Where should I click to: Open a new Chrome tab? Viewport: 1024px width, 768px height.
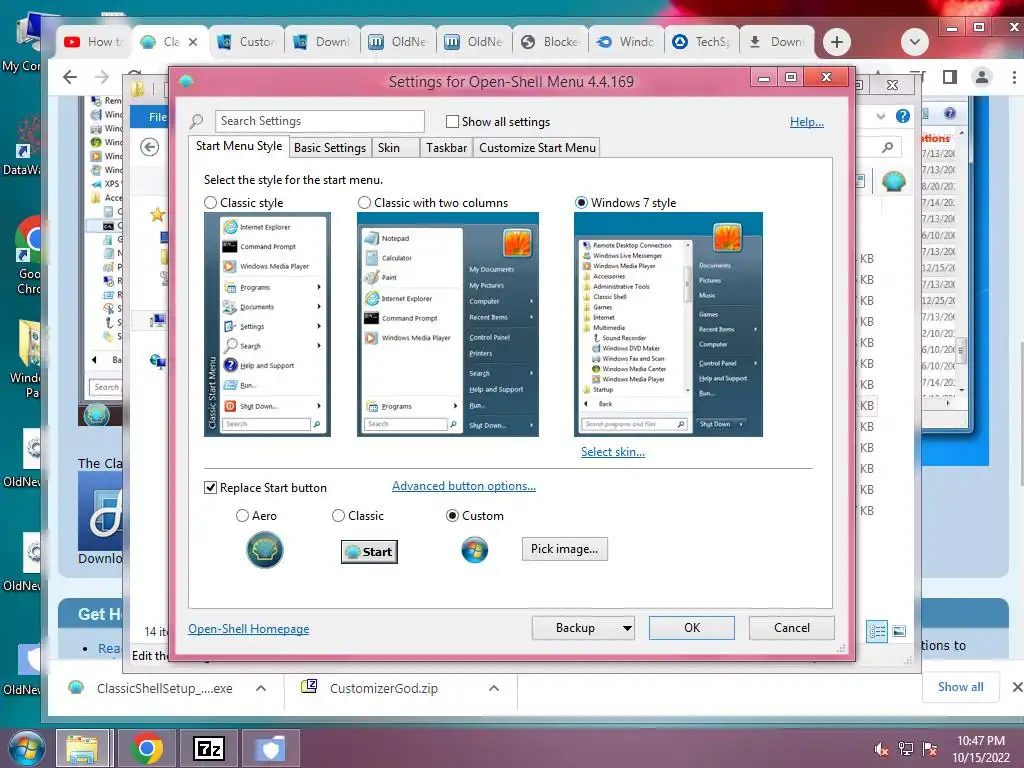coord(837,42)
